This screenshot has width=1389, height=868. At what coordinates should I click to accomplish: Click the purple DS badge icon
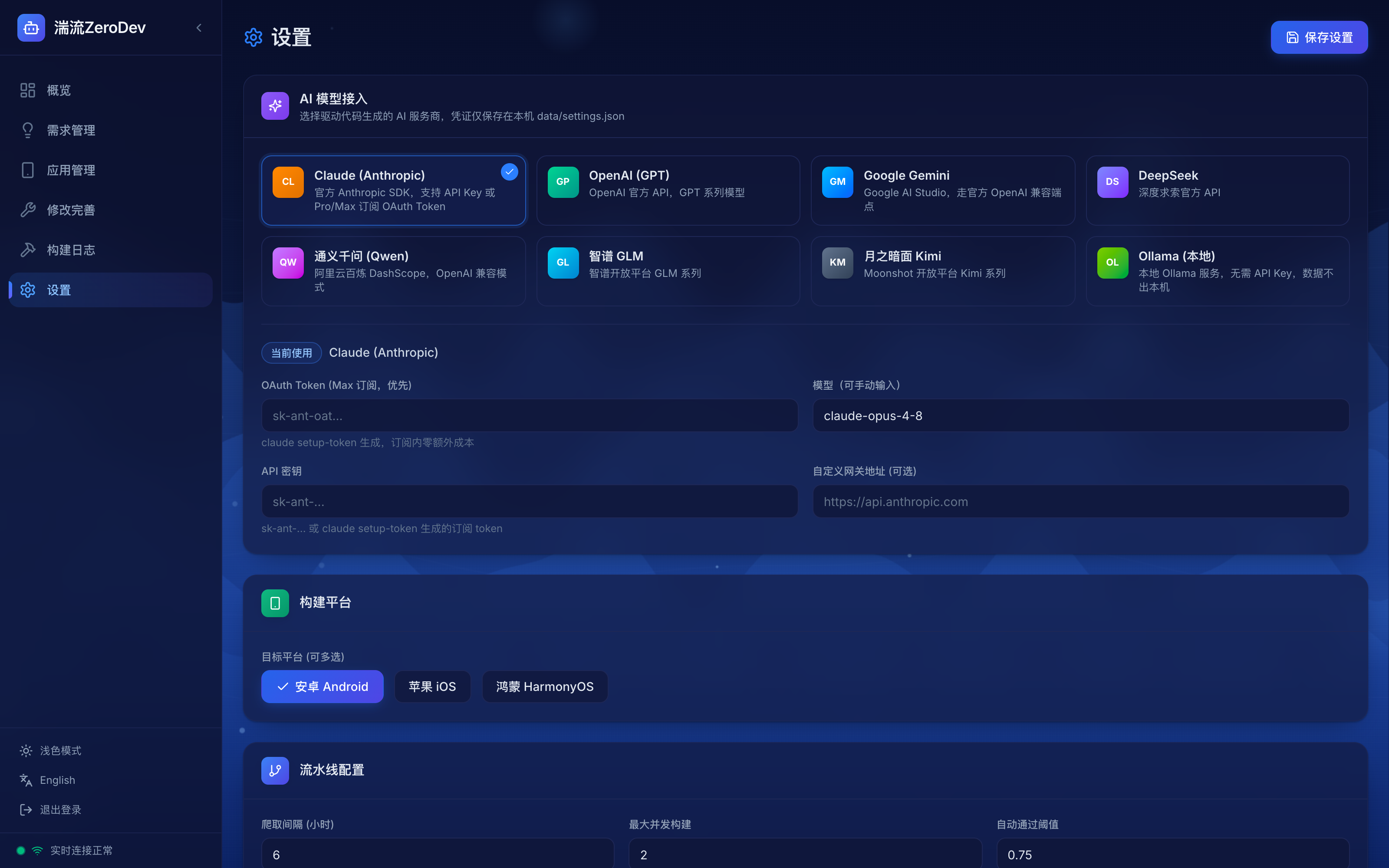[x=1113, y=182]
